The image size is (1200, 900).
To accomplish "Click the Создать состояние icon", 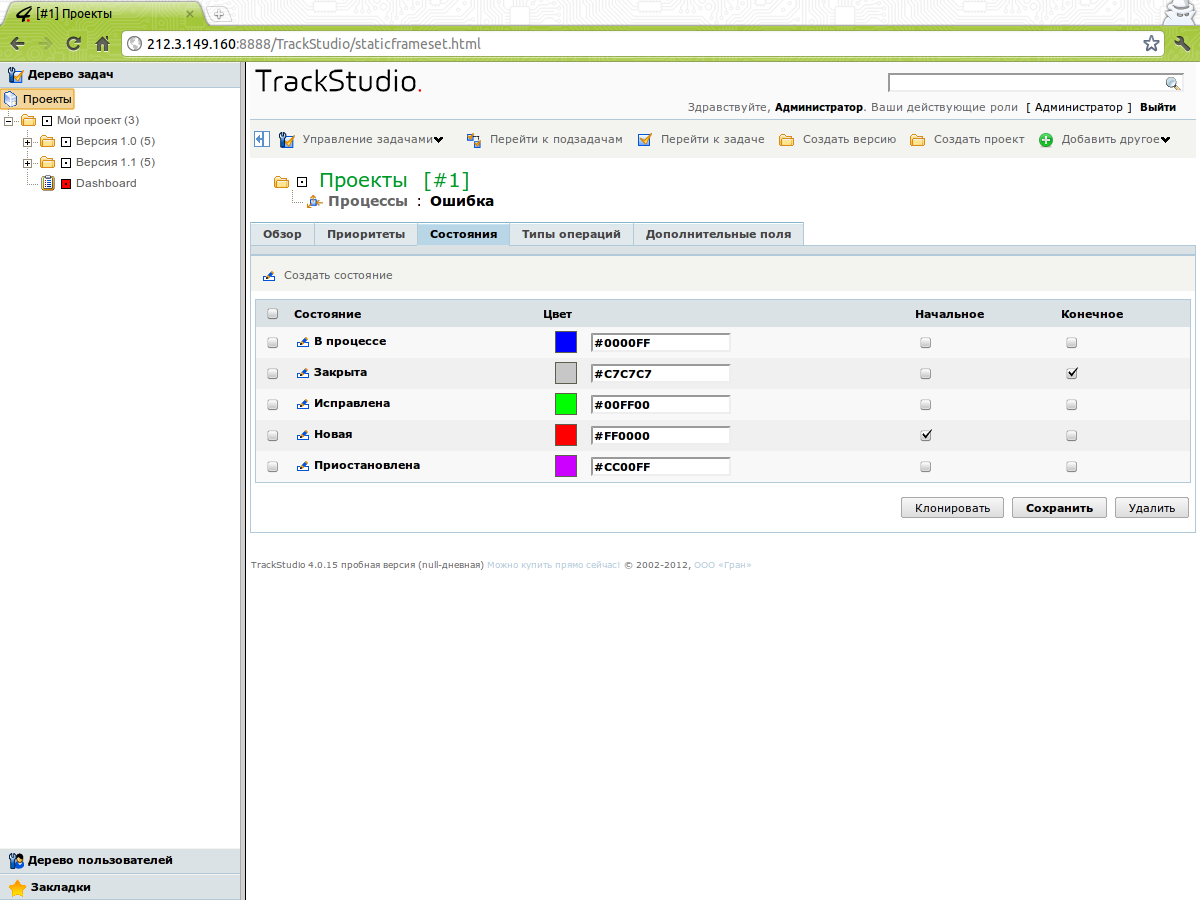I will pyautogui.click(x=269, y=276).
